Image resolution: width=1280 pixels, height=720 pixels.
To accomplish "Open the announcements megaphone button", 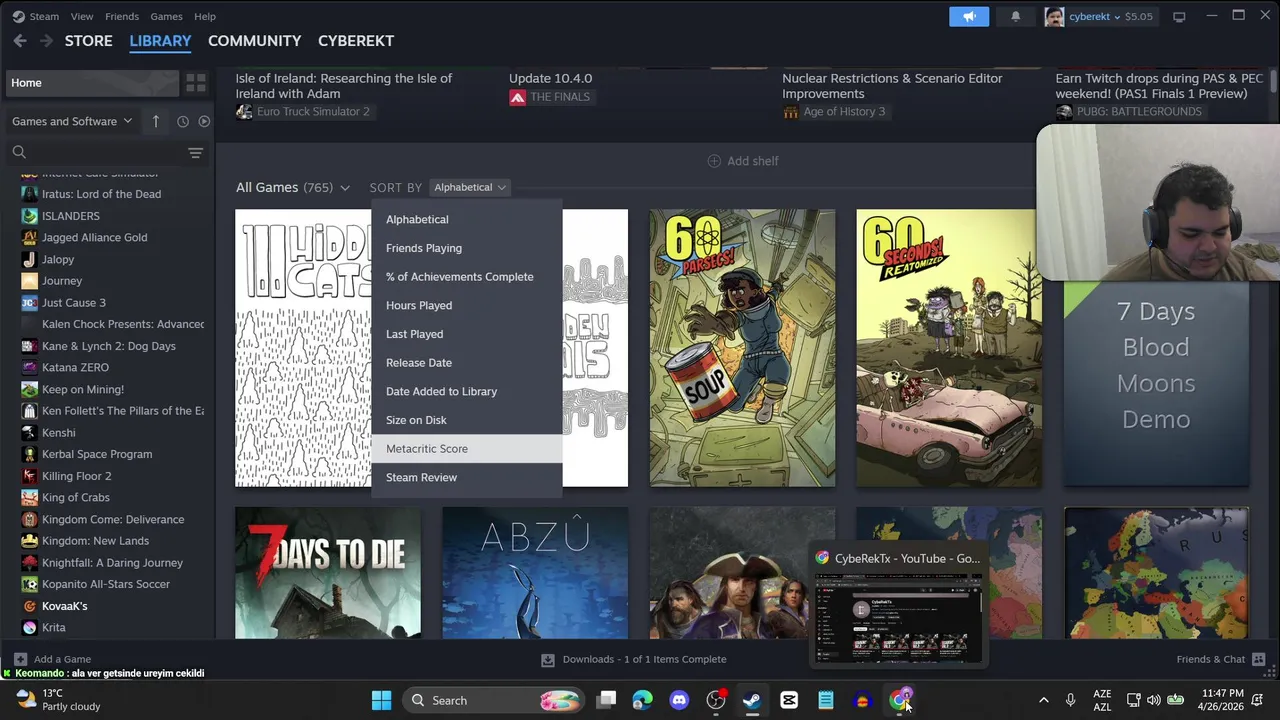I will pyautogui.click(x=969, y=16).
